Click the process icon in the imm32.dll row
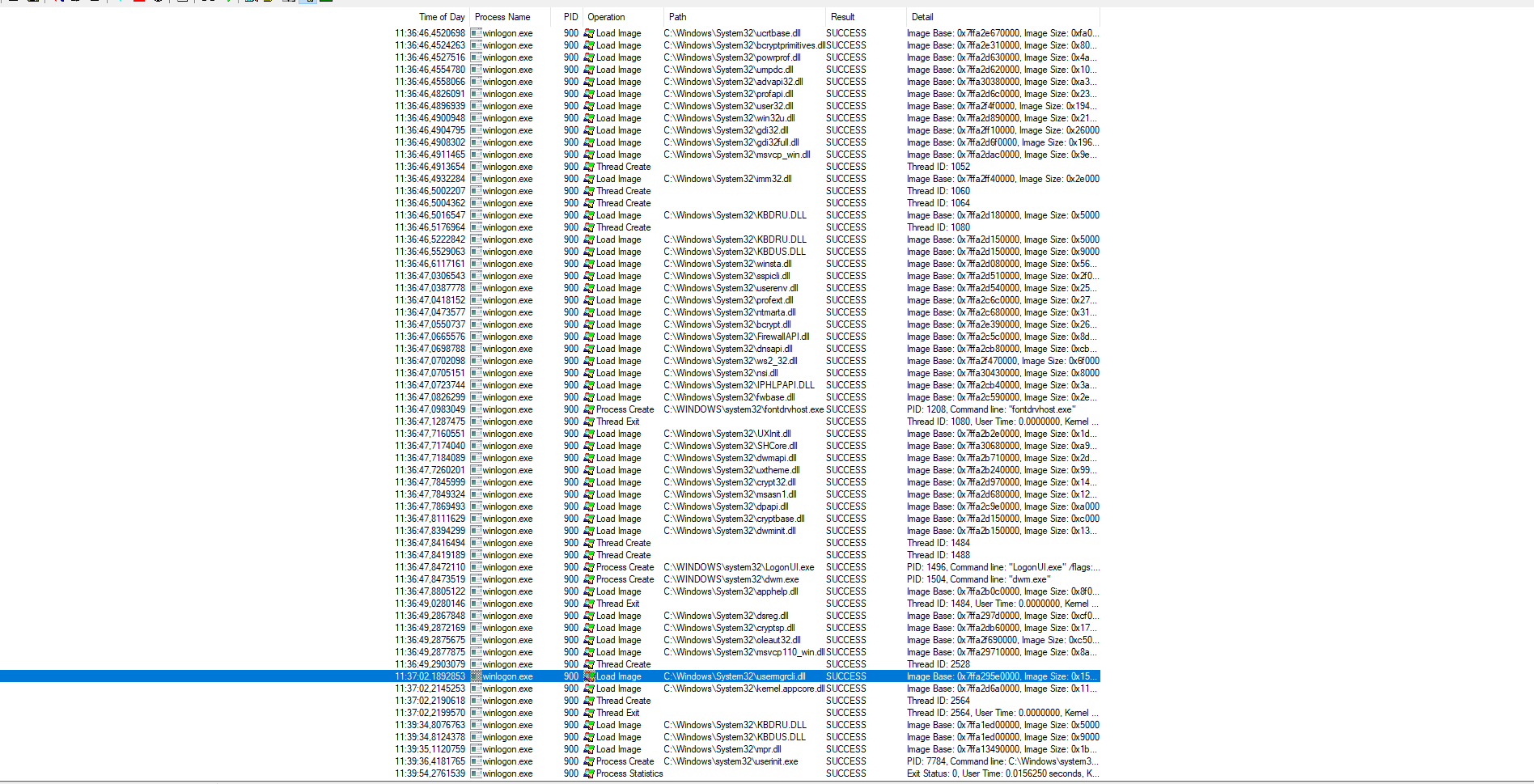The height and width of the screenshot is (784, 1534). tap(476, 179)
